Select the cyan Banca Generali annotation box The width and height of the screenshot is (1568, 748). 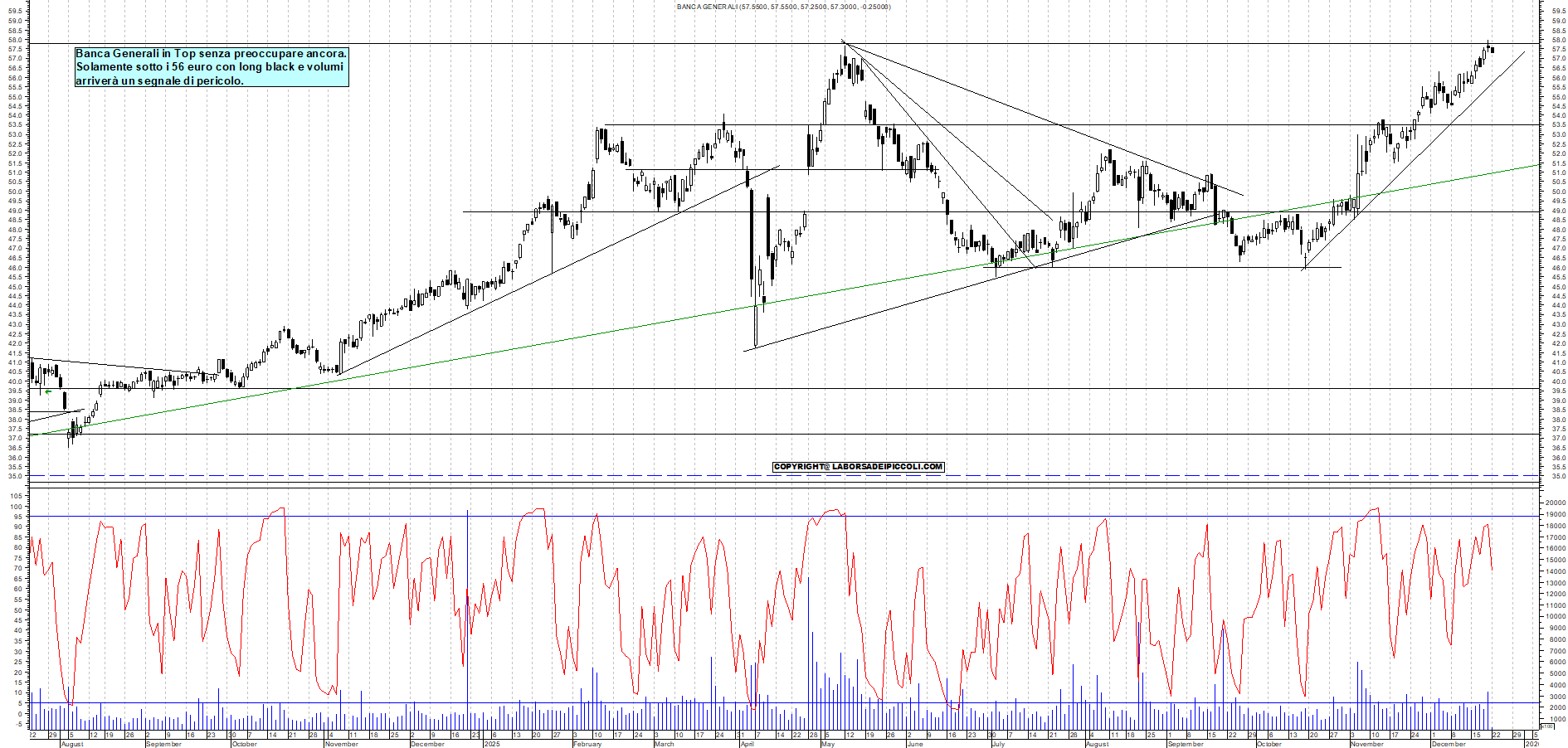(212, 67)
